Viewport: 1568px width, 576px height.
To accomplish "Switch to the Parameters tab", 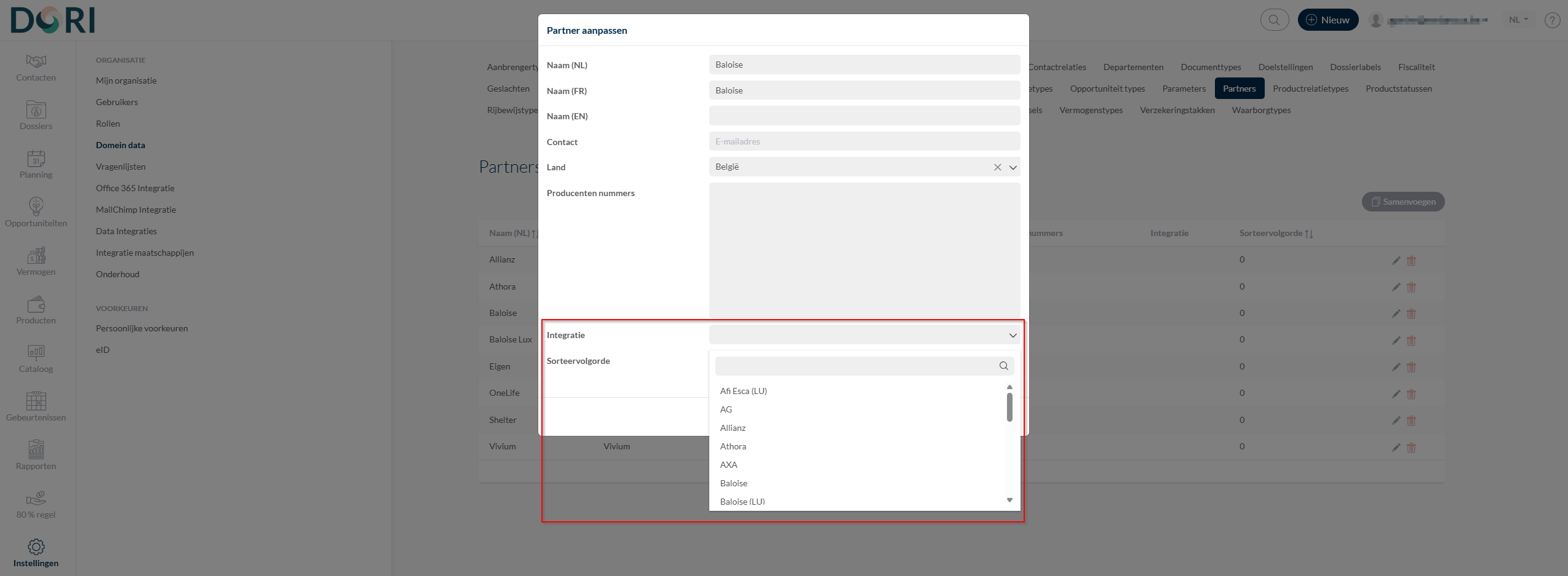I will pos(1184,89).
